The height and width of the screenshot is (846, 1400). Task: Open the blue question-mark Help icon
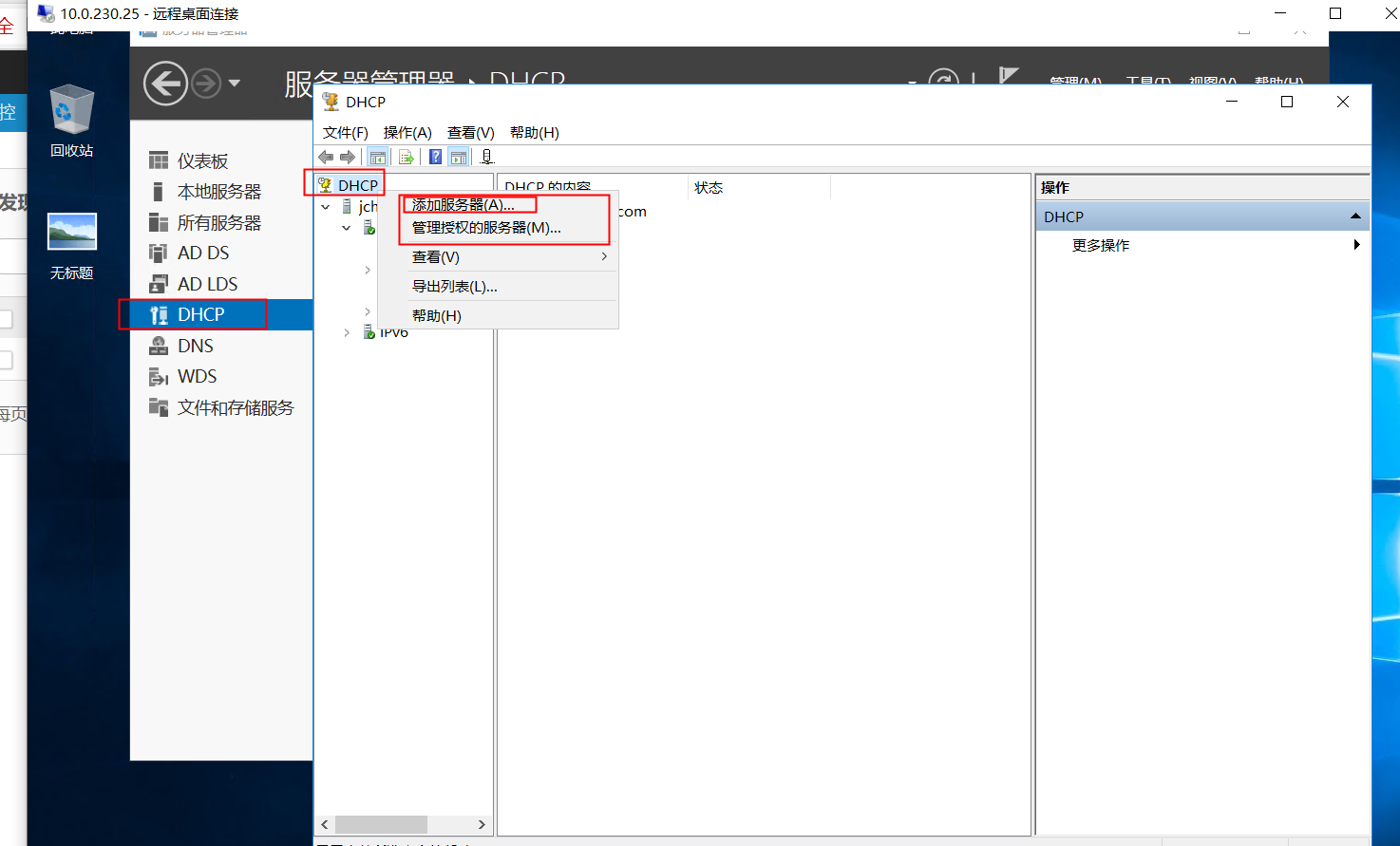coord(435,157)
